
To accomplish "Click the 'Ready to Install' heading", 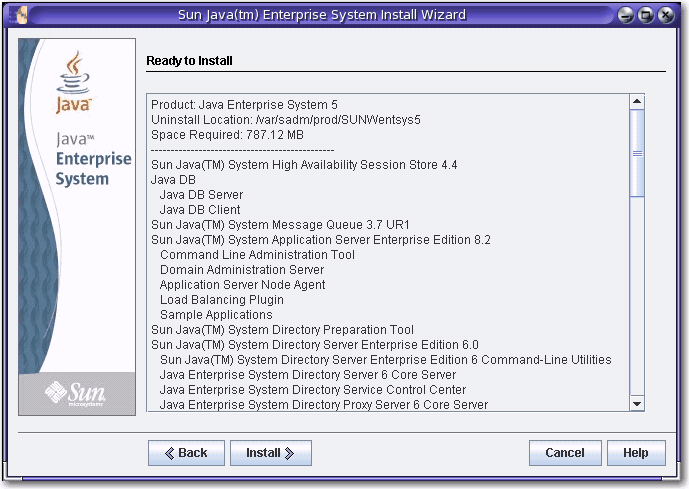I will click(x=189, y=61).
